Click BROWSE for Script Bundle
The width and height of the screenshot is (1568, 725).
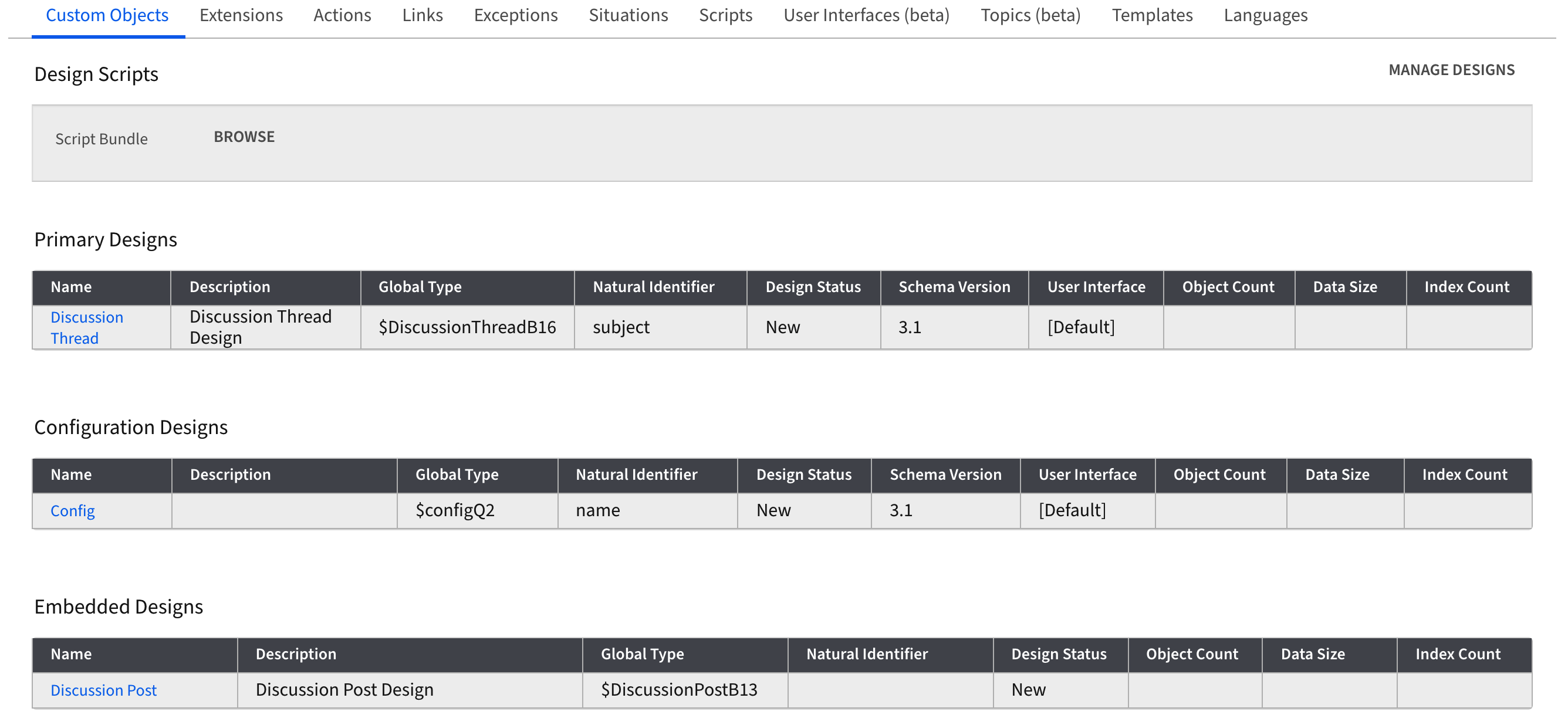coord(244,137)
